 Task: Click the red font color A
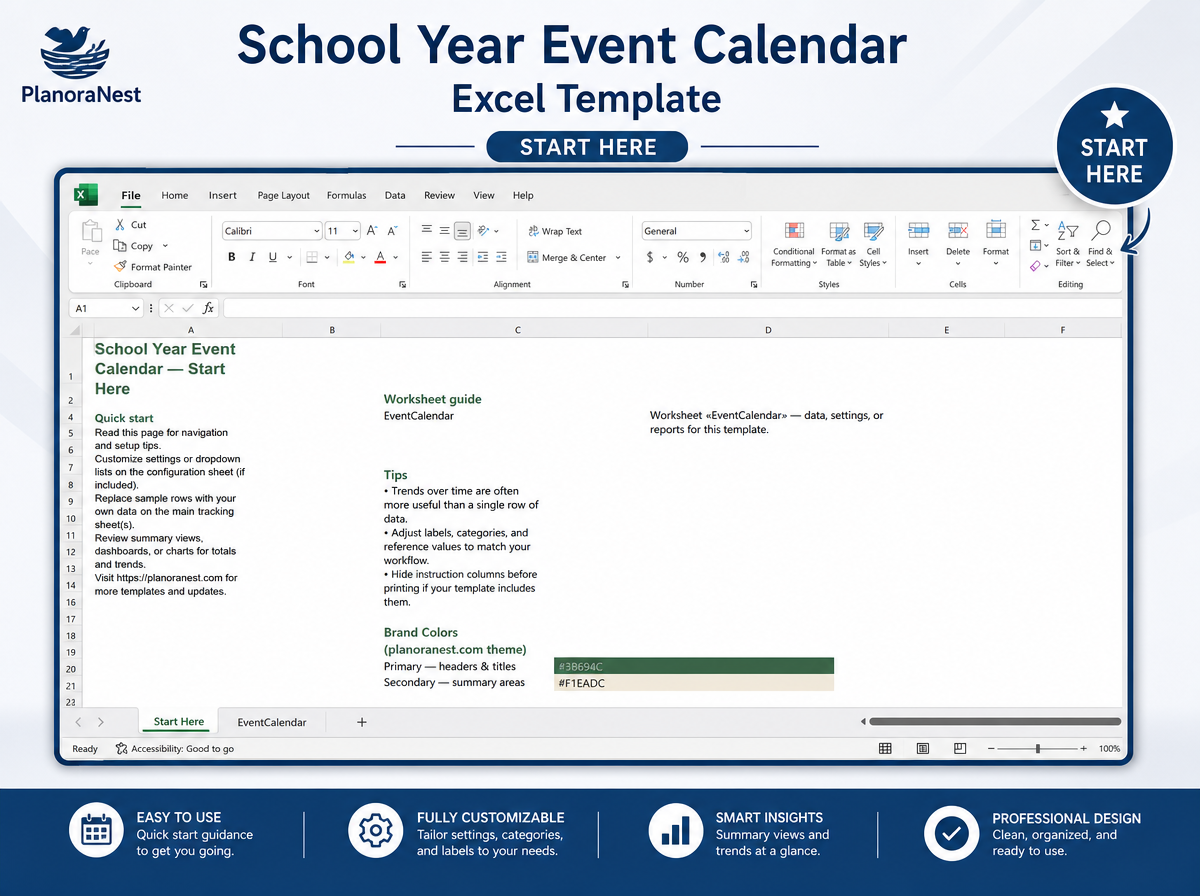coord(380,257)
